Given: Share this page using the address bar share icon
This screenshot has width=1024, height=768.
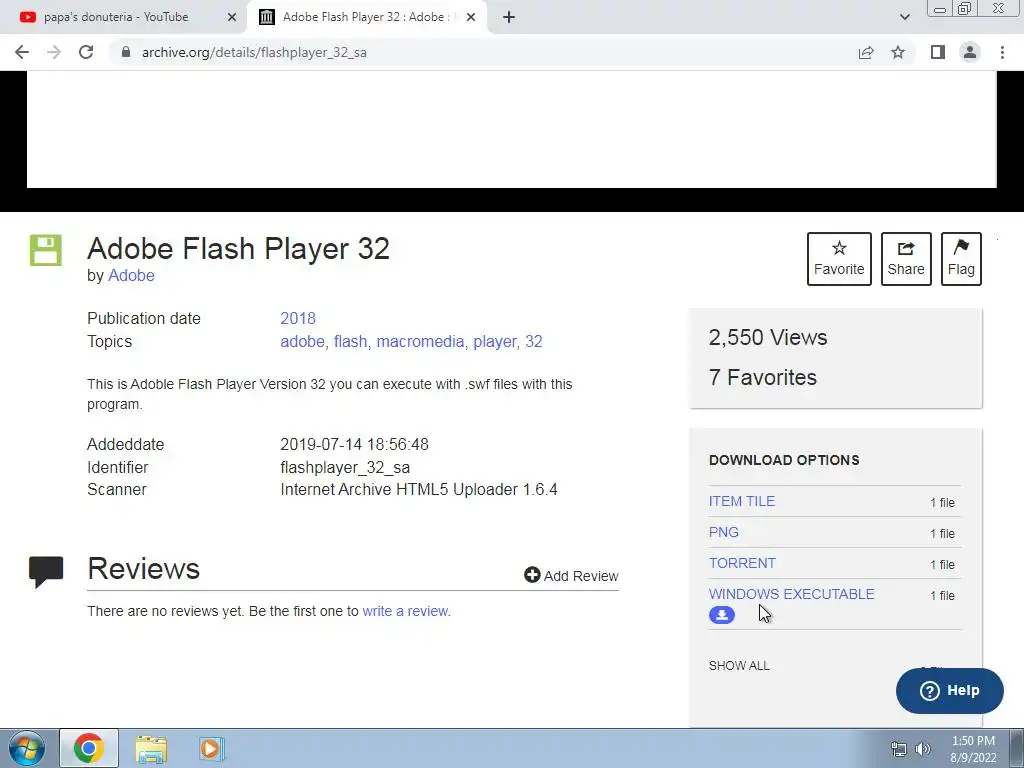Looking at the screenshot, I should (866, 52).
